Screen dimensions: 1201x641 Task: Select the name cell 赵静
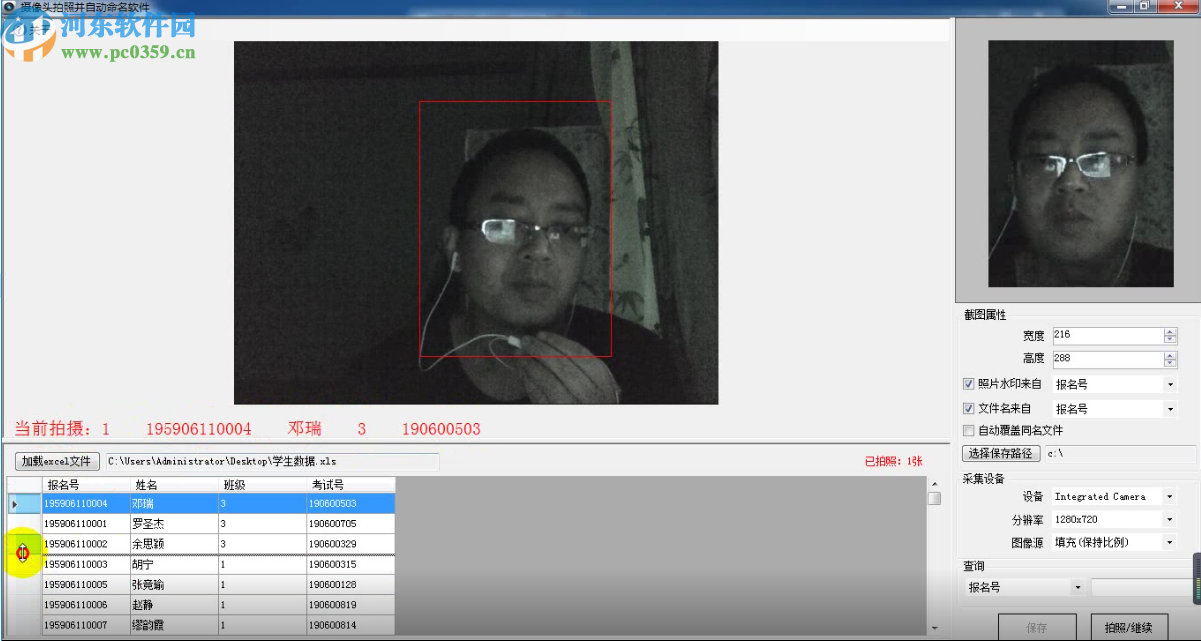[x=175, y=605]
